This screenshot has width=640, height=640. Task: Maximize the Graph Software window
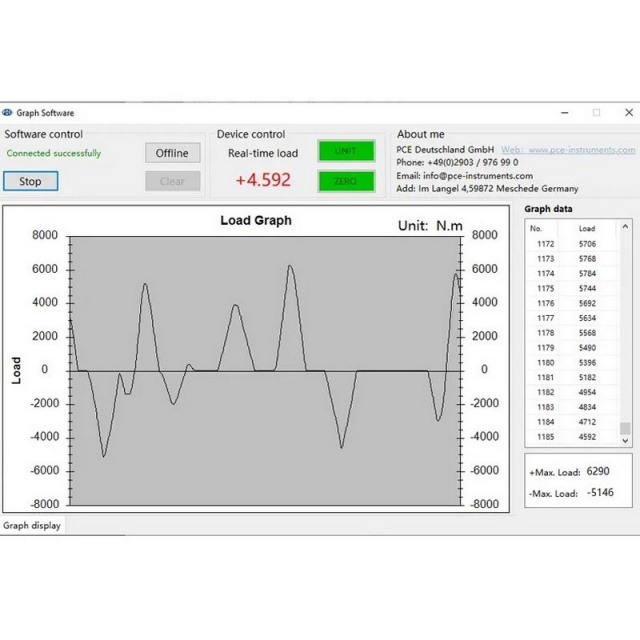(x=596, y=113)
